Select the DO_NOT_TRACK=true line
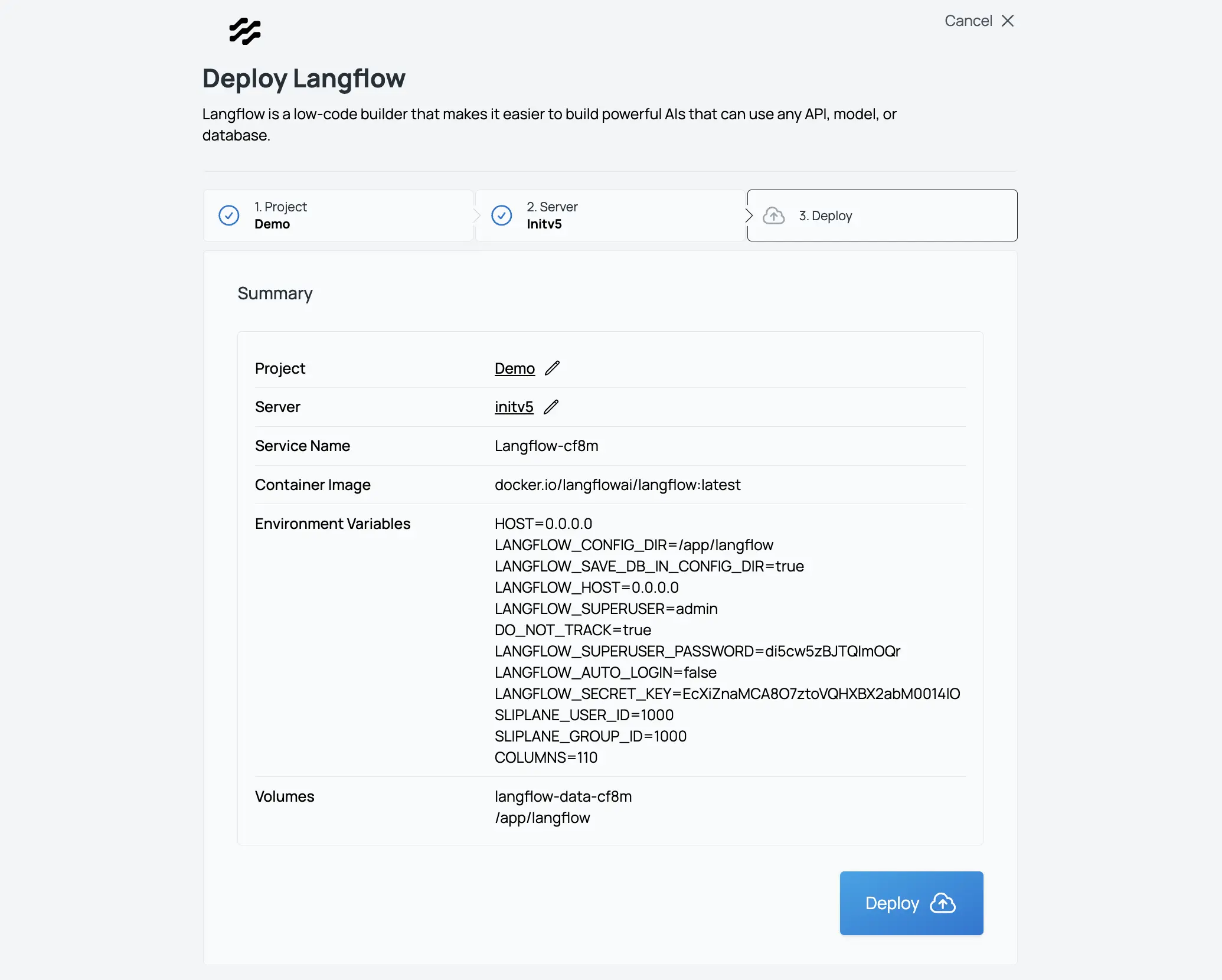This screenshot has height=980, width=1222. 573,630
